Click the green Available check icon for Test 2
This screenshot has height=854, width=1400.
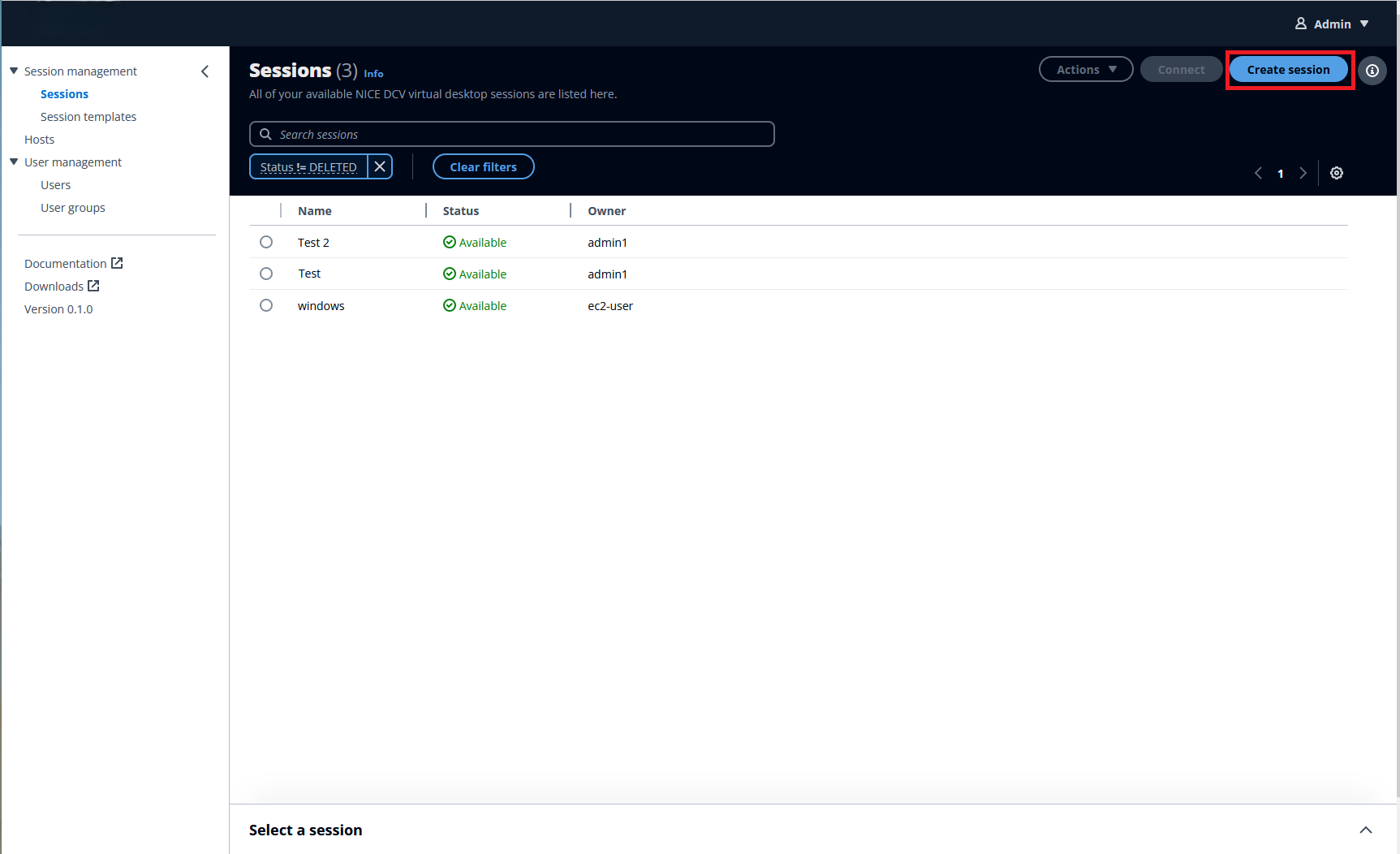click(449, 242)
